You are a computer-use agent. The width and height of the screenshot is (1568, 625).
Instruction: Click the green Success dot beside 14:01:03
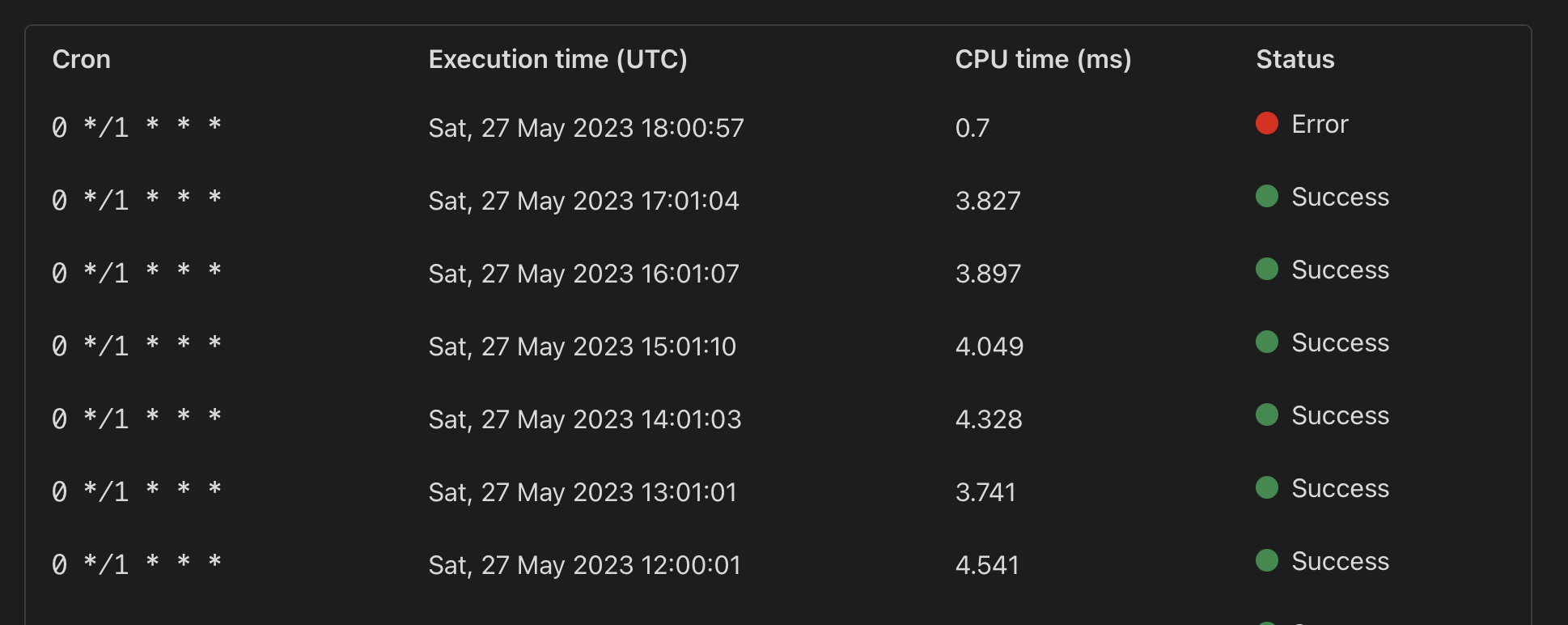pyautogui.click(x=1266, y=415)
